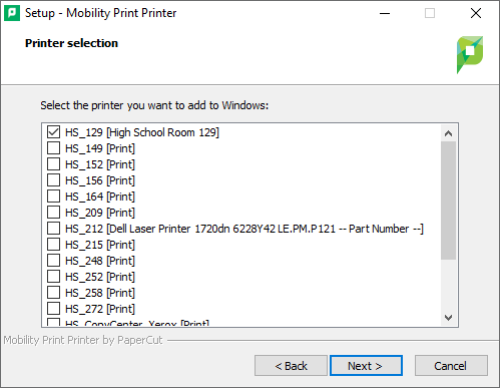The image size is (500, 388).
Task: Check the HS_272 [Print] printer
Action: (53, 309)
